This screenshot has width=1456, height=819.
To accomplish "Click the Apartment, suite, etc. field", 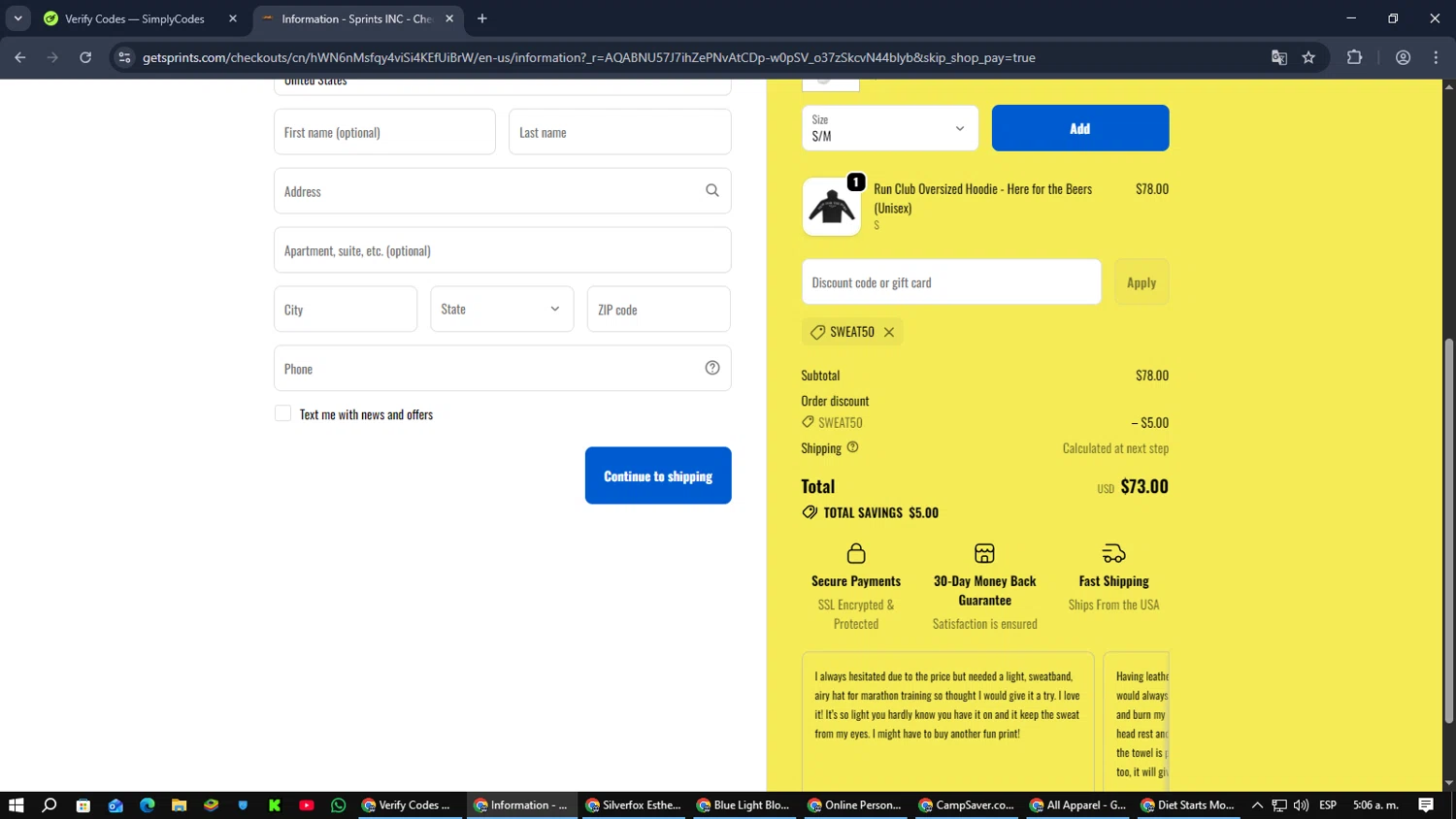I will pos(503,250).
